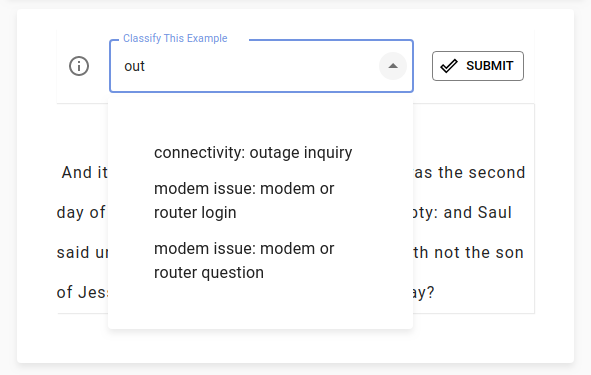
Task: Click the blank card area below the passage
Action: (x=296, y=338)
